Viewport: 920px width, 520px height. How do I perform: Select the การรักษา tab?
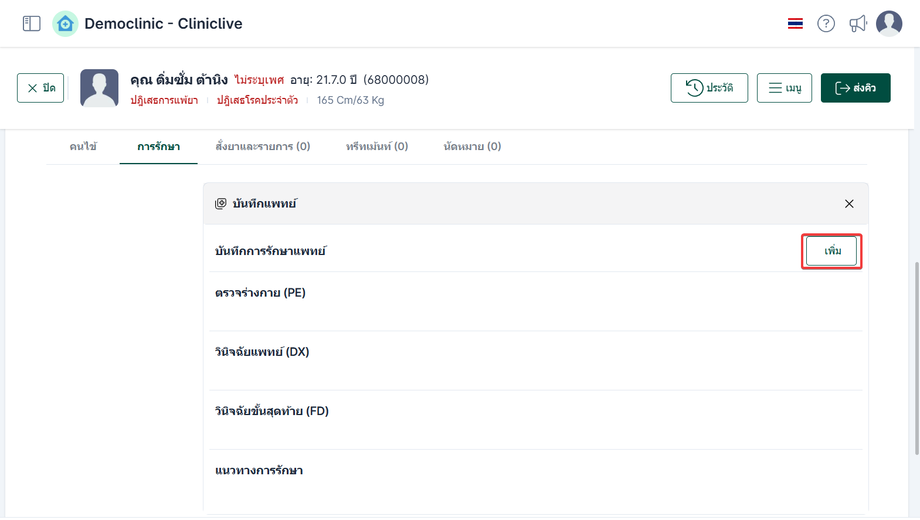pyautogui.click(x=158, y=146)
